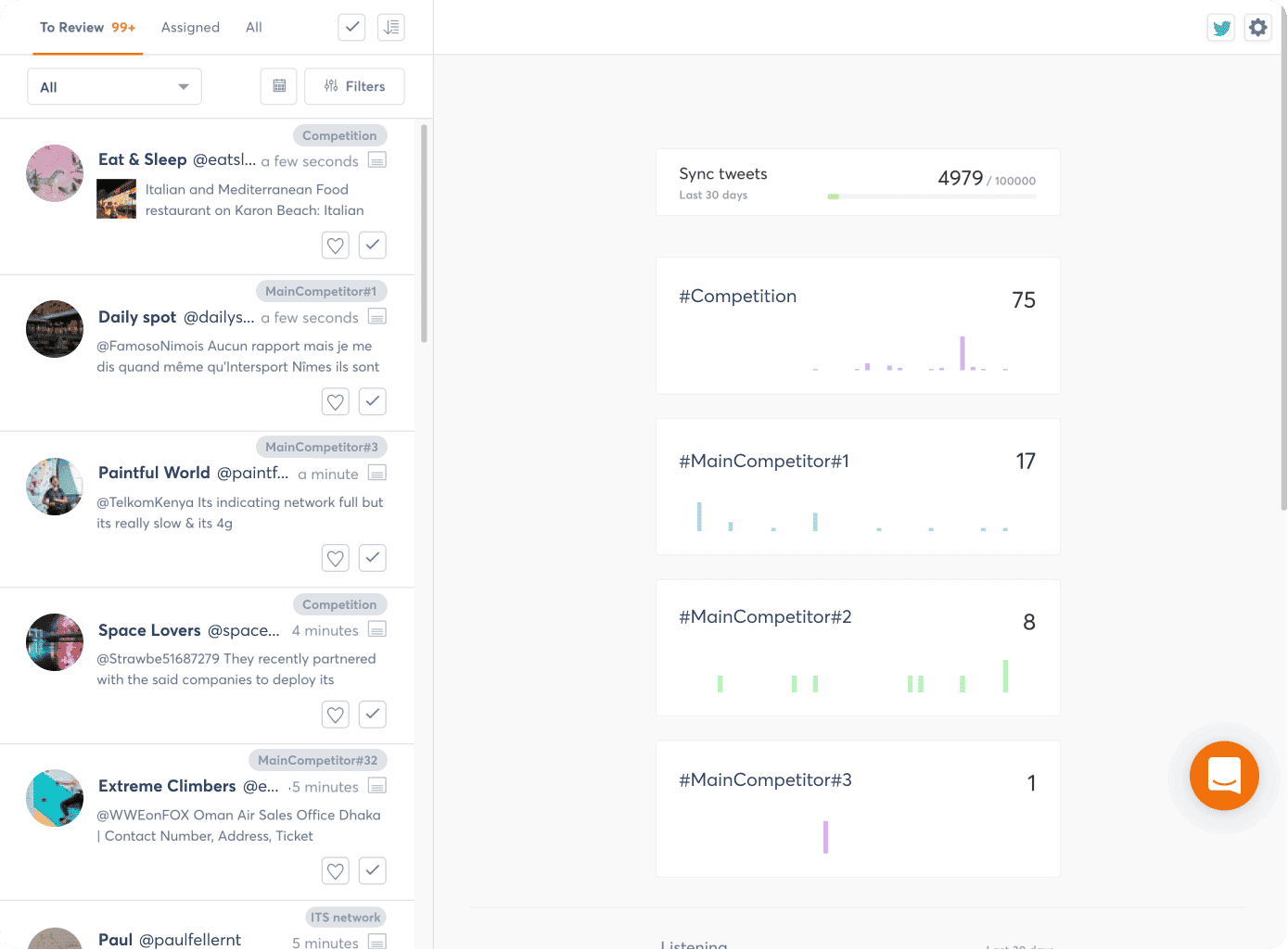The width and height of the screenshot is (1288, 950).
Task: Open the calendar date picker icon
Action: coord(279,86)
